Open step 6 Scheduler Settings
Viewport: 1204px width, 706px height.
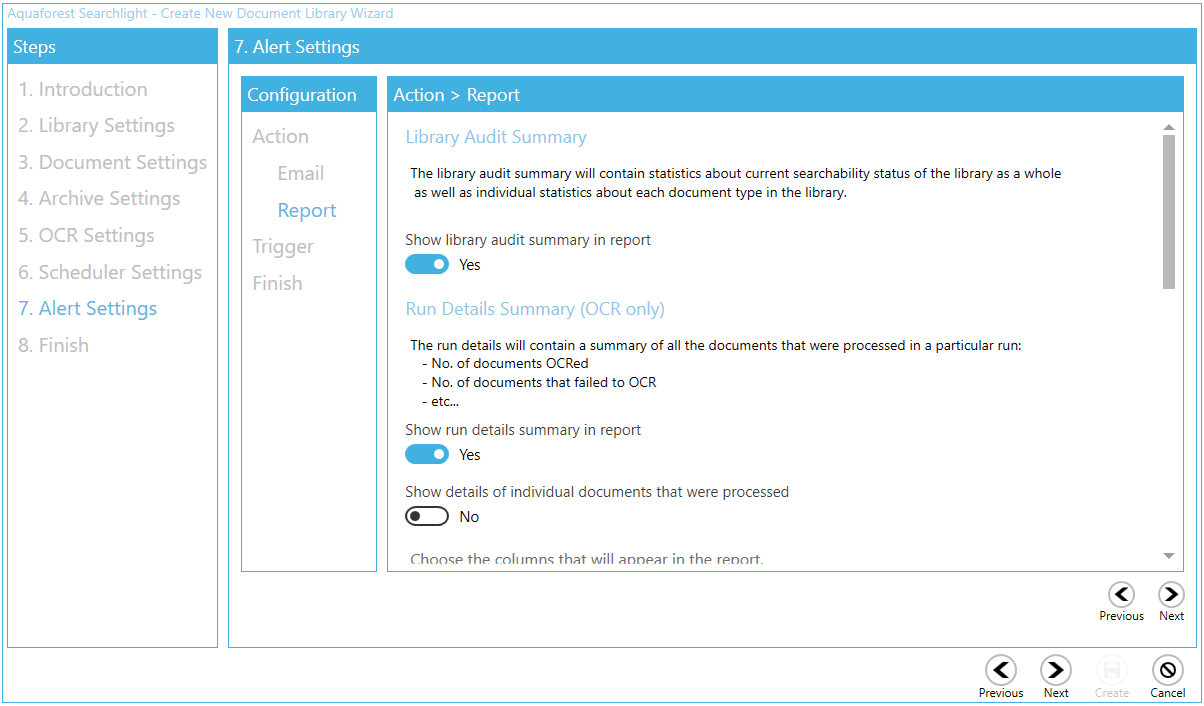(110, 272)
